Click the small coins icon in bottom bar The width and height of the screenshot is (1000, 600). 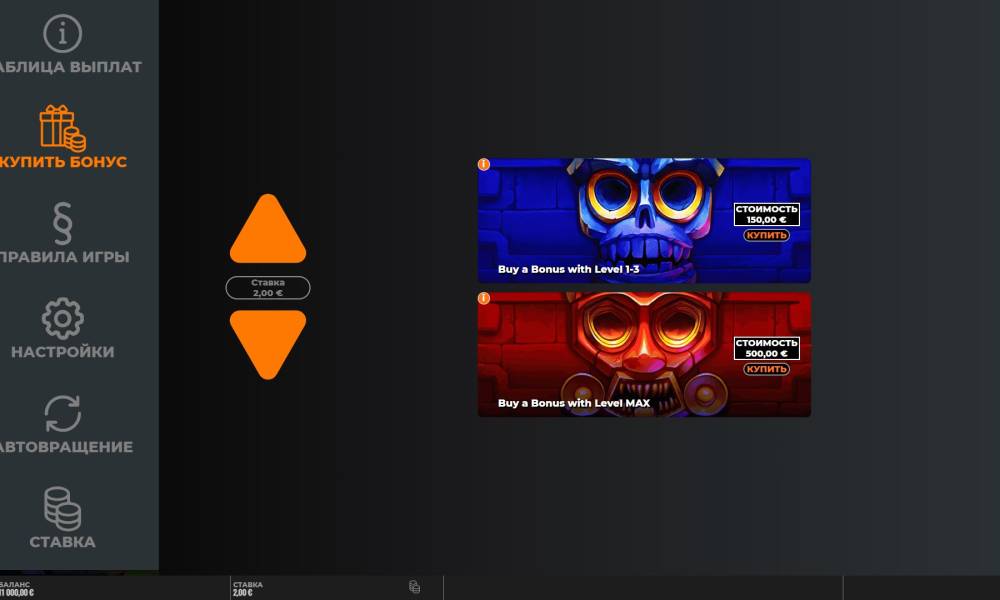pyautogui.click(x=415, y=587)
